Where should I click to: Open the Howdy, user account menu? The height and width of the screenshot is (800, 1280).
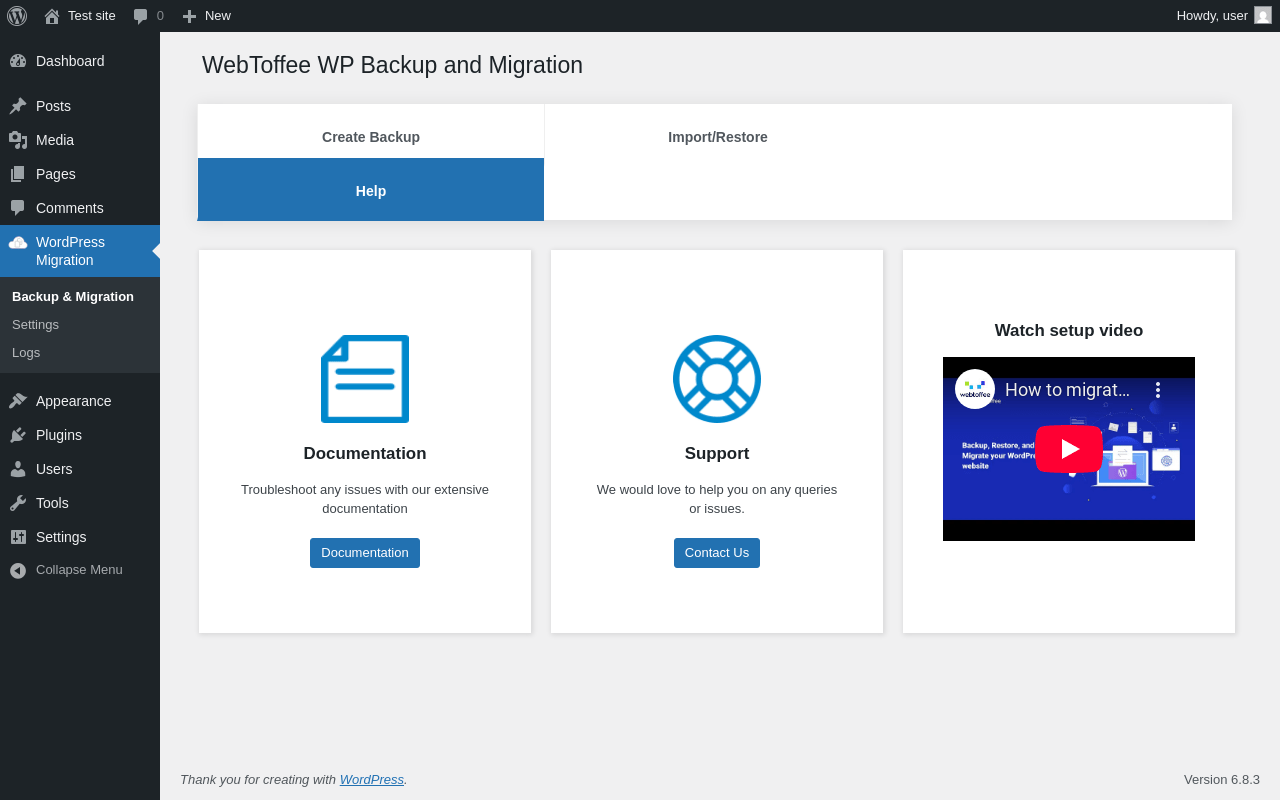[x=1211, y=16]
